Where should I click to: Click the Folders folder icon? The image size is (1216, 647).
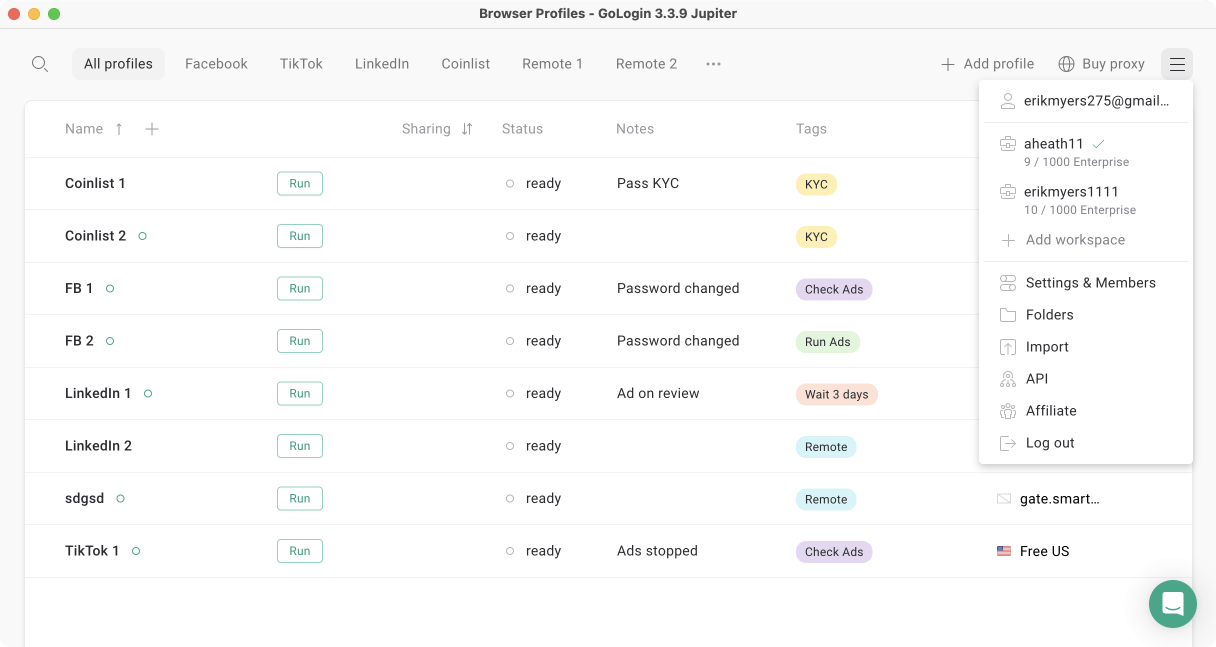pyautogui.click(x=1008, y=315)
